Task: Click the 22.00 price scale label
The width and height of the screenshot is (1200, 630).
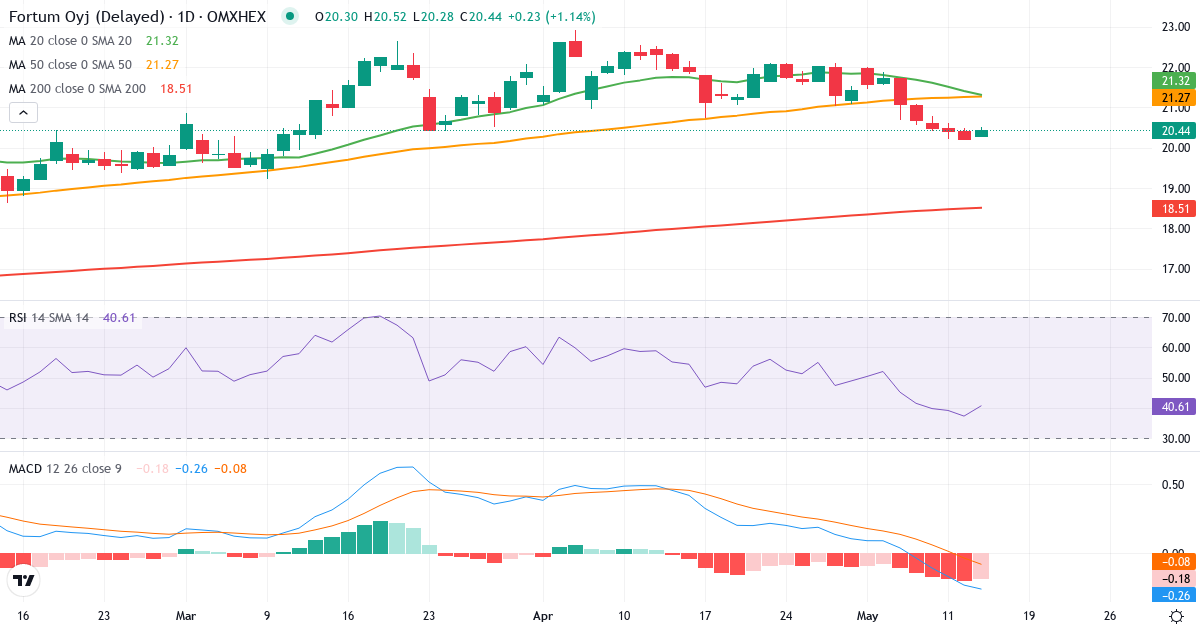Action: [x=1174, y=67]
